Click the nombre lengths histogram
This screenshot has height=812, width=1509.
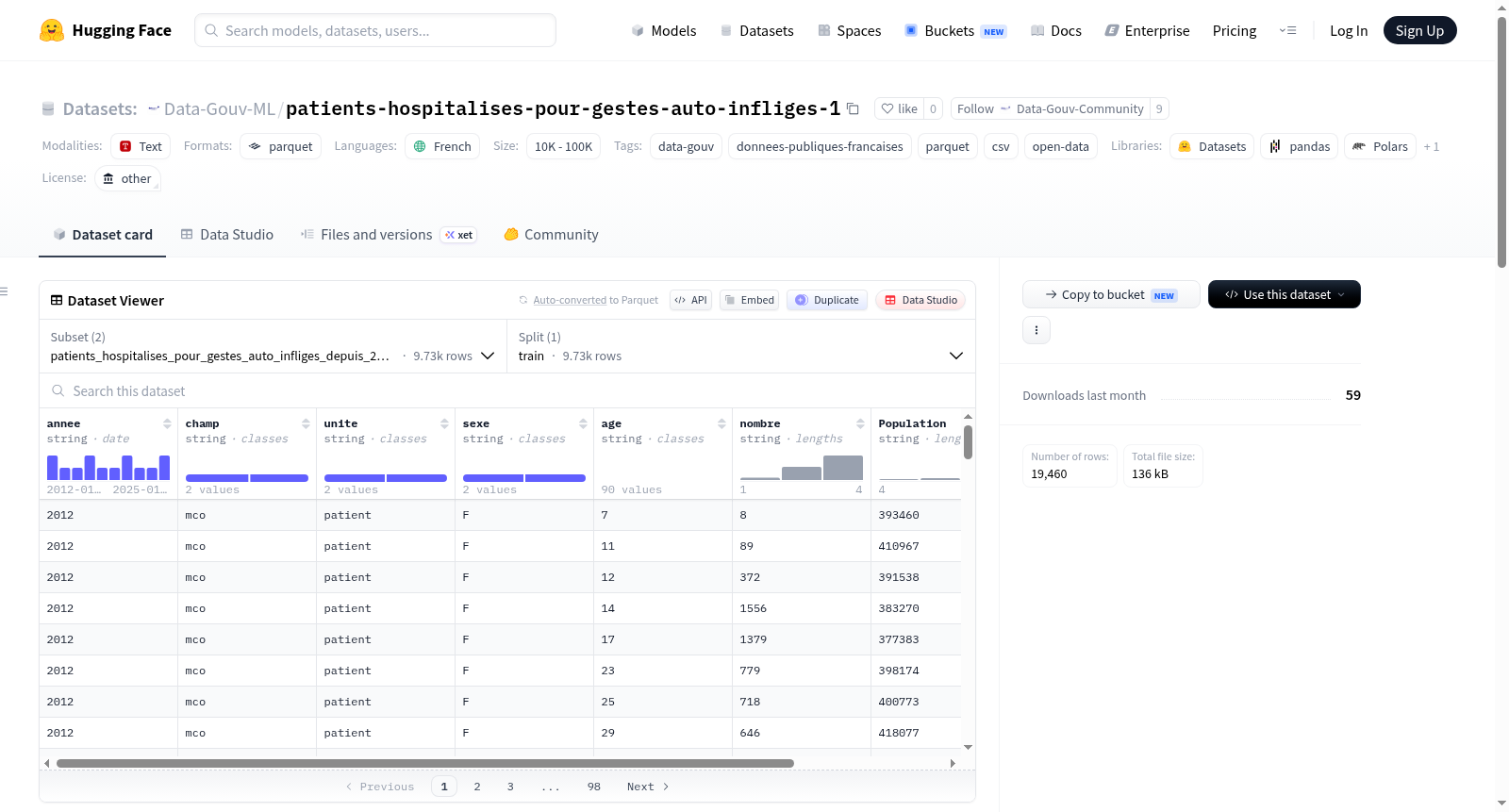click(802, 468)
